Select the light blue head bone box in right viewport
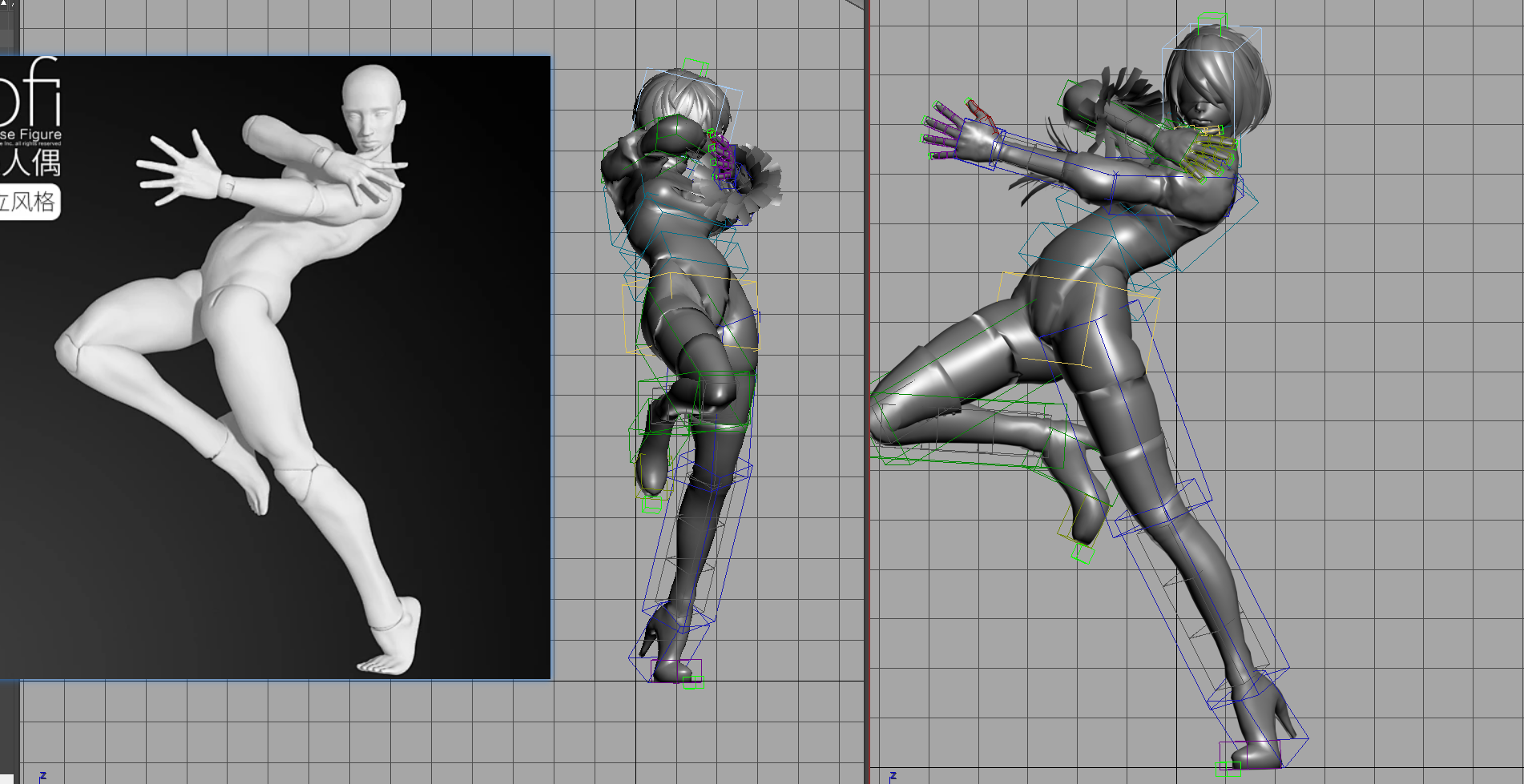1524x784 pixels. tap(1212, 80)
